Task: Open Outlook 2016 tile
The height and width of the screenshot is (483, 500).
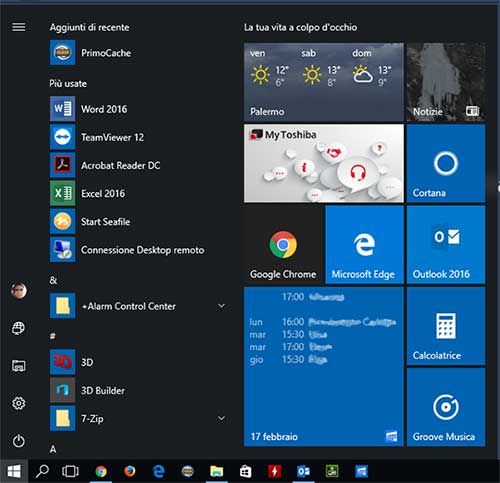Action: click(446, 245)
